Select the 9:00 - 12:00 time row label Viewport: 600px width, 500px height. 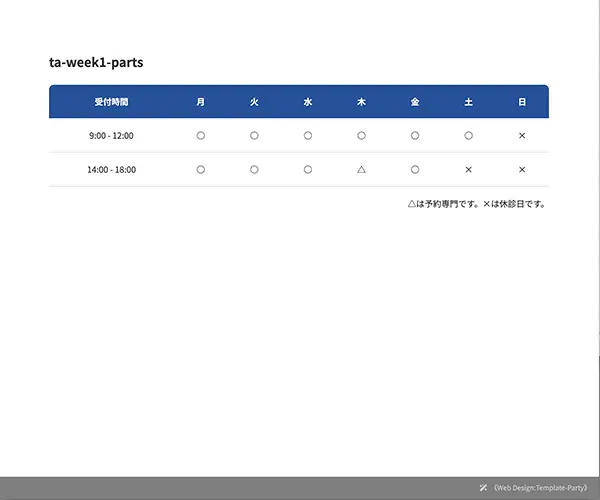[x=111, y=135]
